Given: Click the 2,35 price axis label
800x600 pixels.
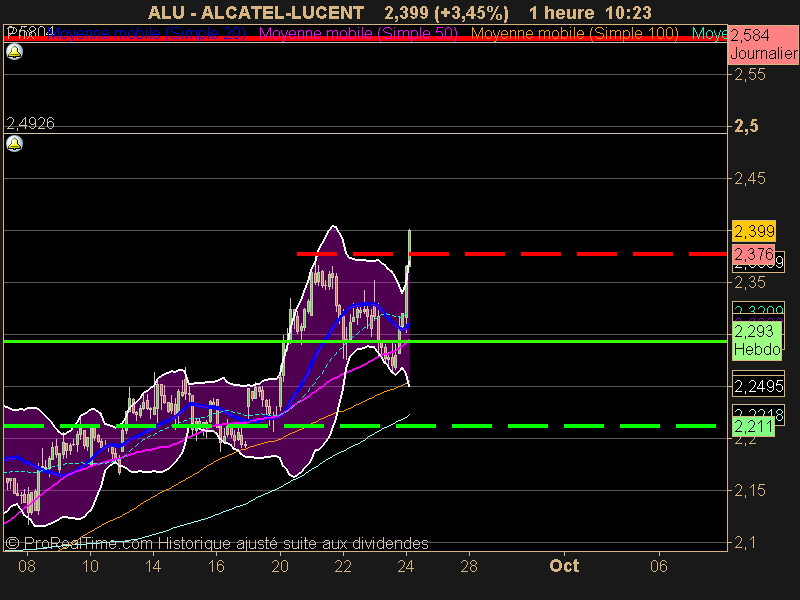Looking at the screenshot, I should pos(749,282).
